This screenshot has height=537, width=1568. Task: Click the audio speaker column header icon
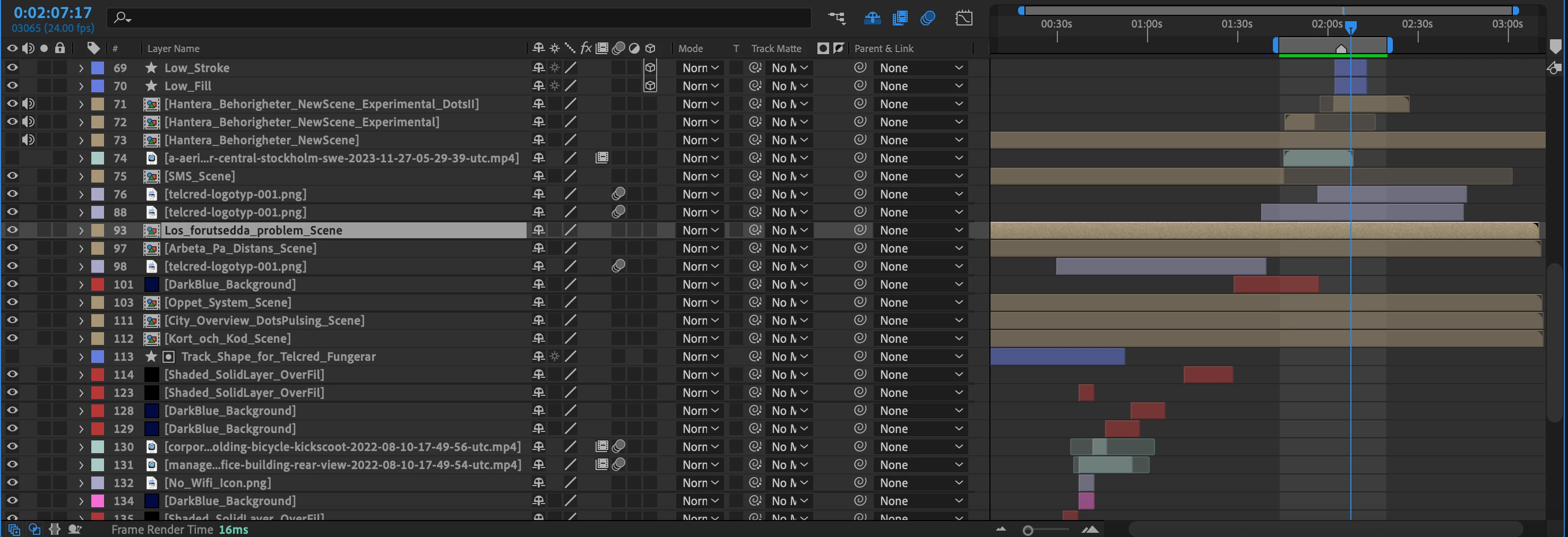[28, 48]
